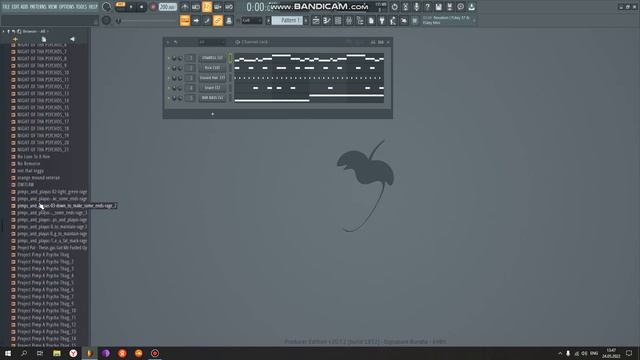Toggle wait for input recording icon
Screen dimensions: 640x360
point(196,7)
